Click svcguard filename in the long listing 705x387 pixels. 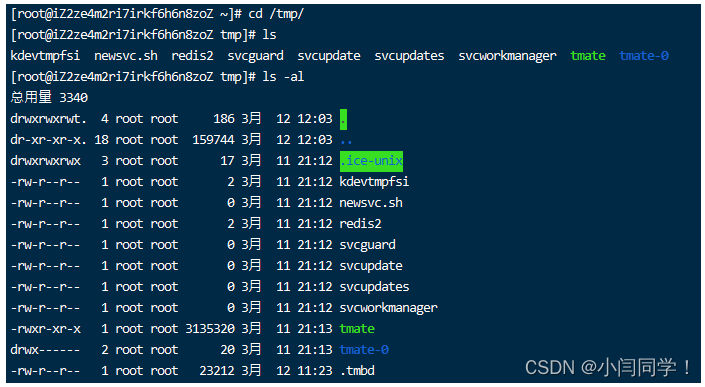point(367,245)
